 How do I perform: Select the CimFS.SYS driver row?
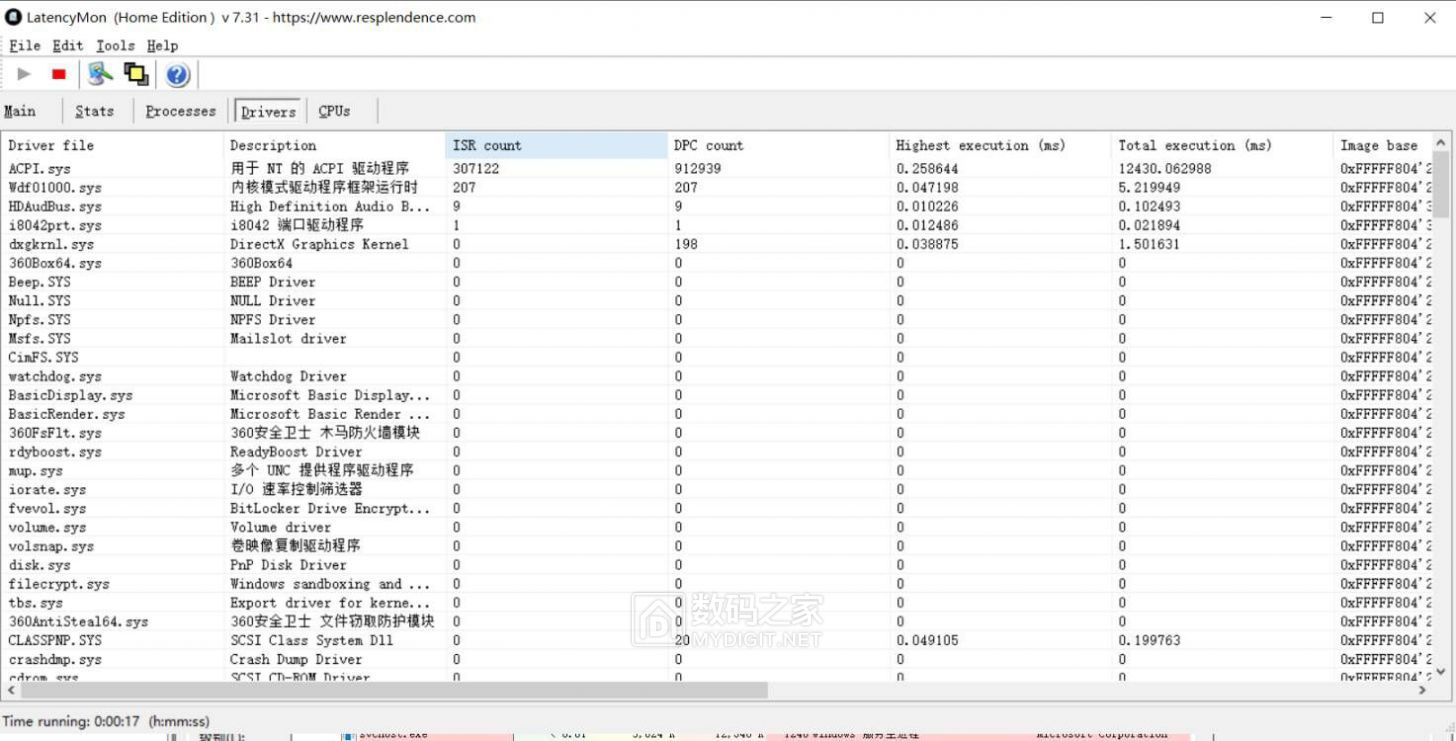click(717, 357)
